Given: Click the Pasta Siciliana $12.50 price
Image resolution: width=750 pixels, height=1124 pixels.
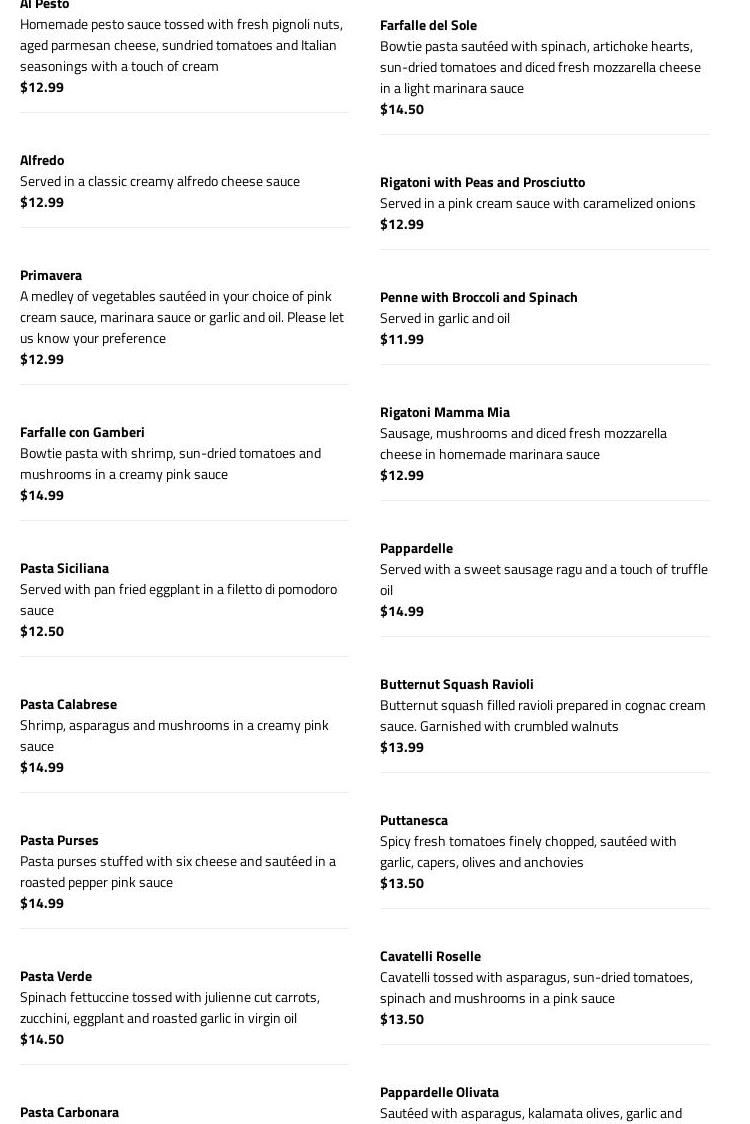Looking at the screenshot, I should pos(42,631).
